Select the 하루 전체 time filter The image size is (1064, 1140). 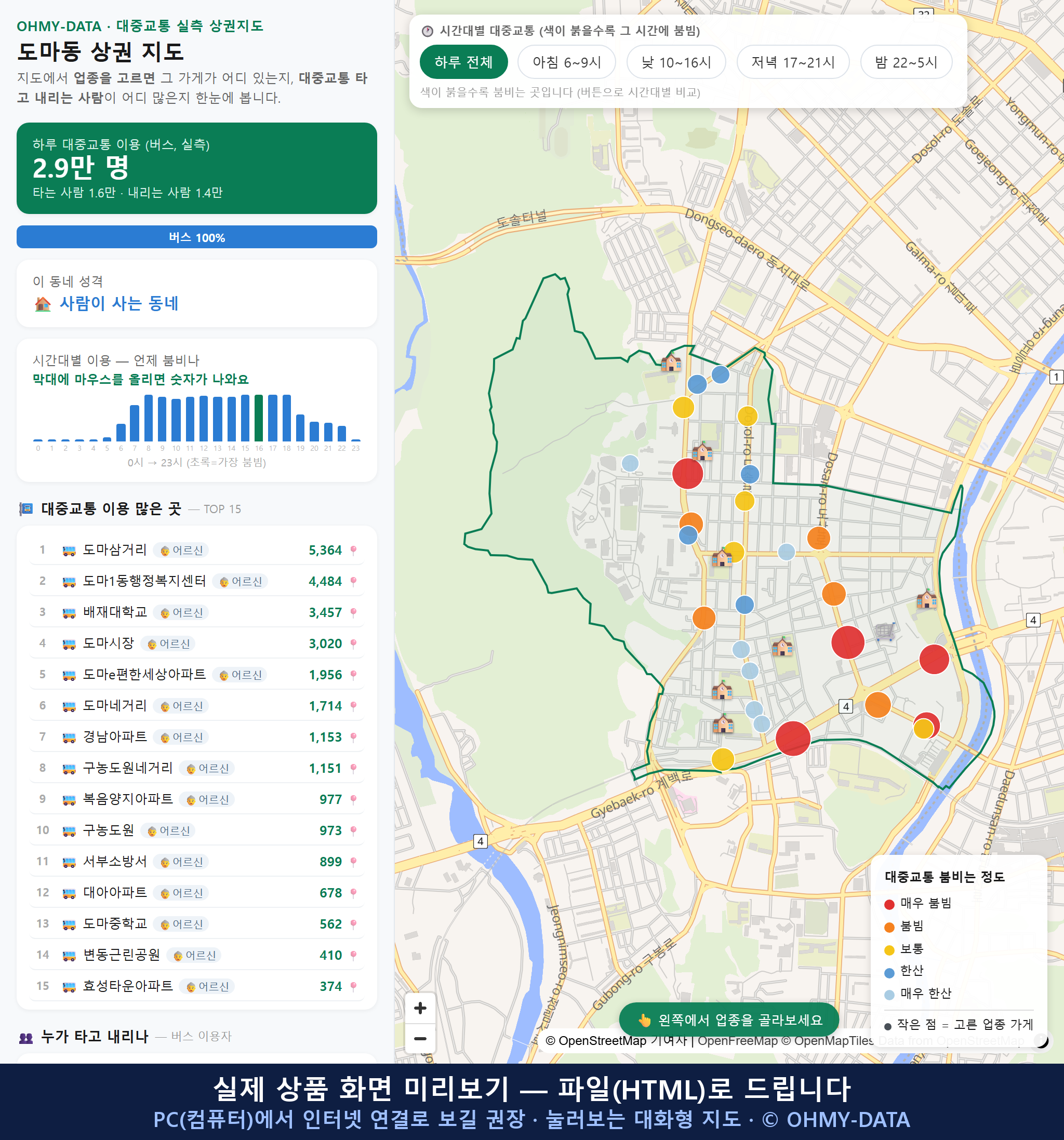pyautogui.click(x=463, y=62)
